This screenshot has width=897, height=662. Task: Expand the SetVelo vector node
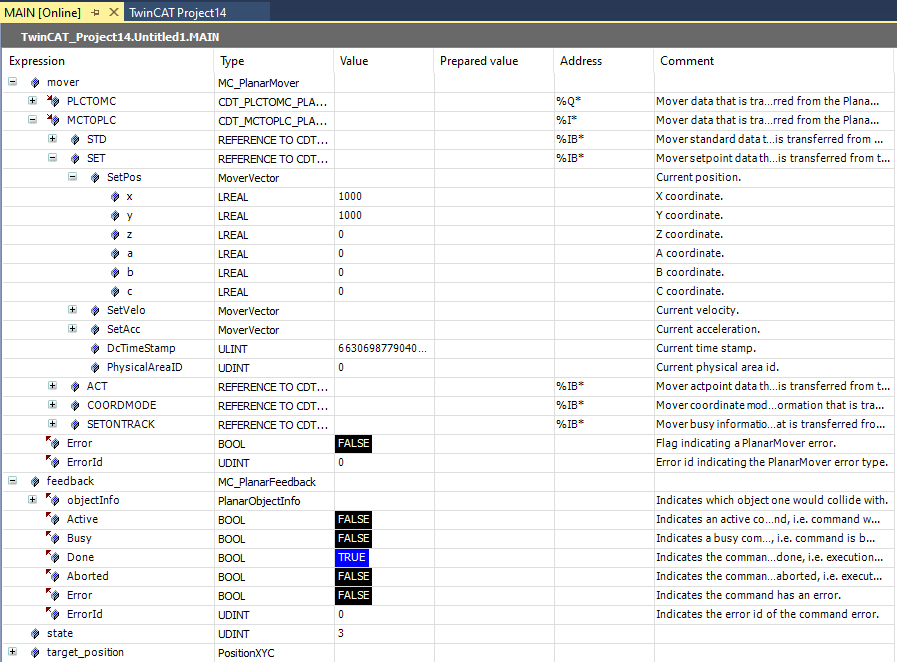(x=73, y=310)
